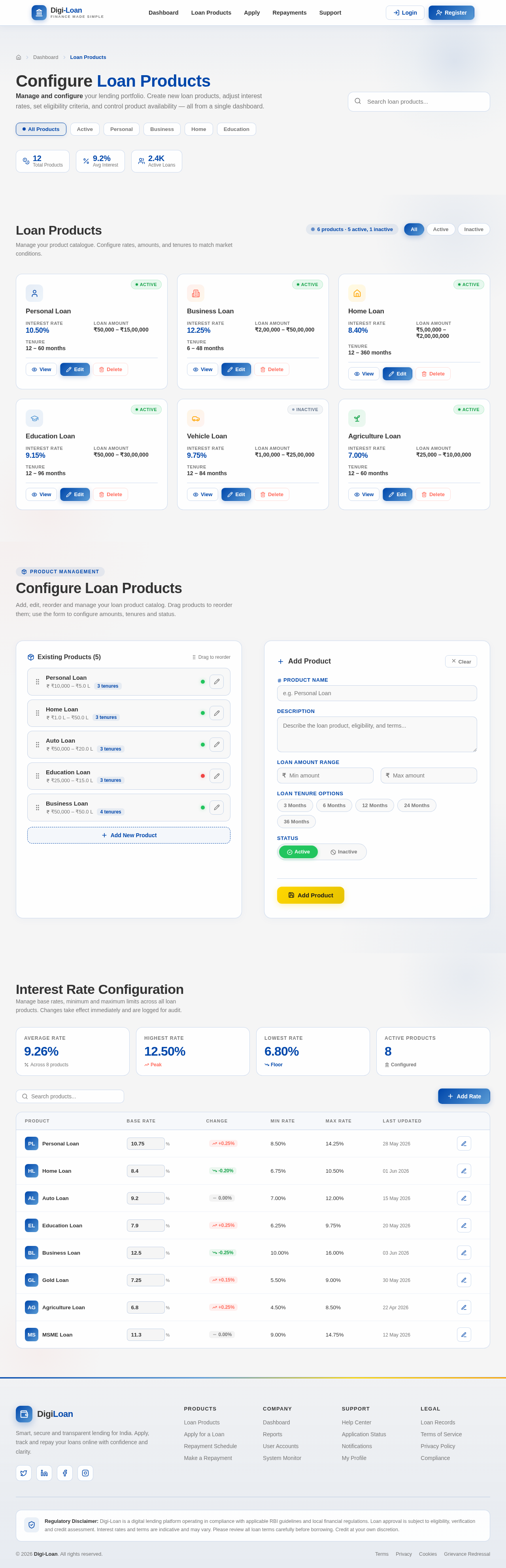Edit the Business Loan rate row icon
Viewport: 506px width, 1568px height.
pyautogui.click(x=464, y=1253)
